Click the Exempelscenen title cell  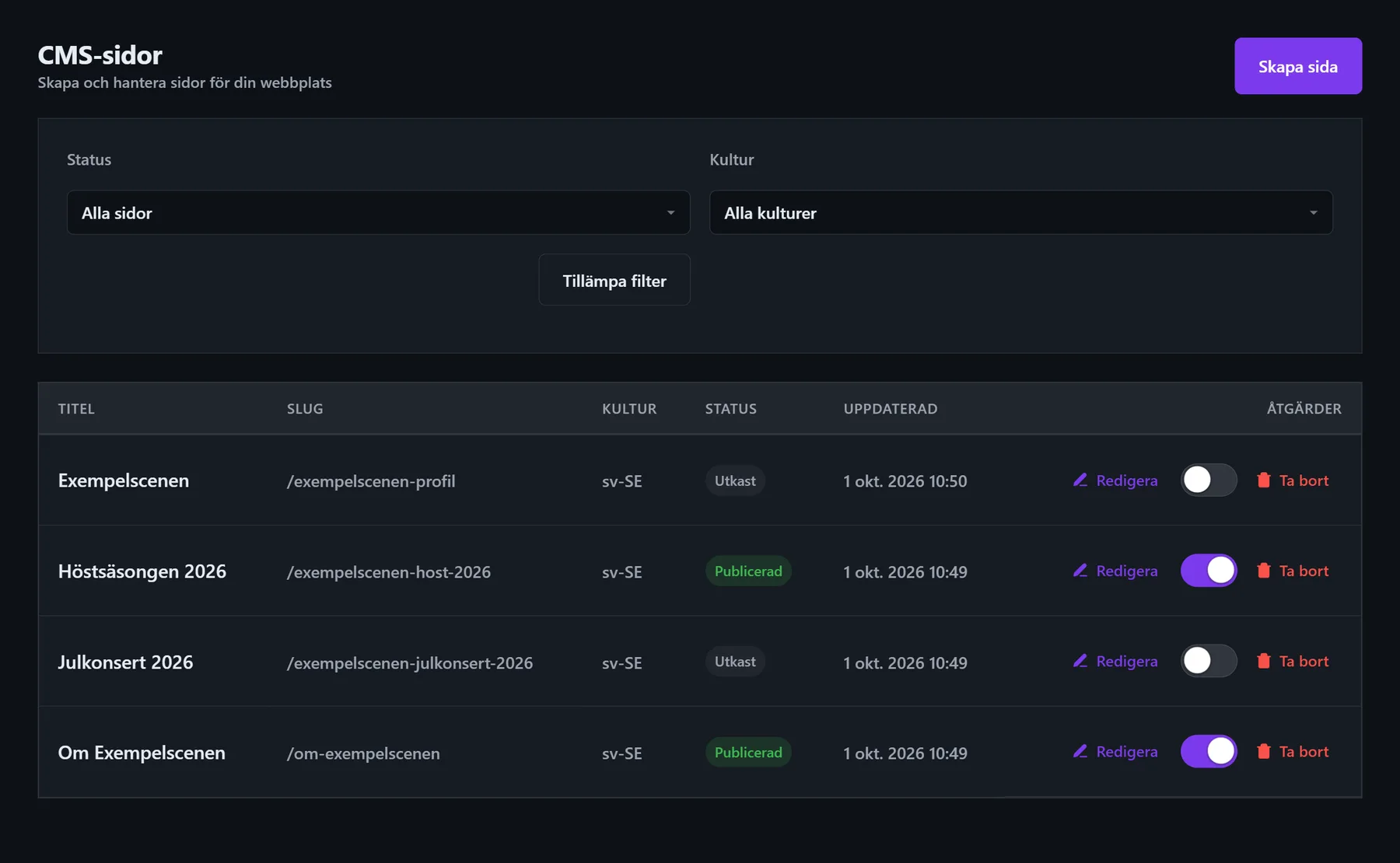click(124, 480)
